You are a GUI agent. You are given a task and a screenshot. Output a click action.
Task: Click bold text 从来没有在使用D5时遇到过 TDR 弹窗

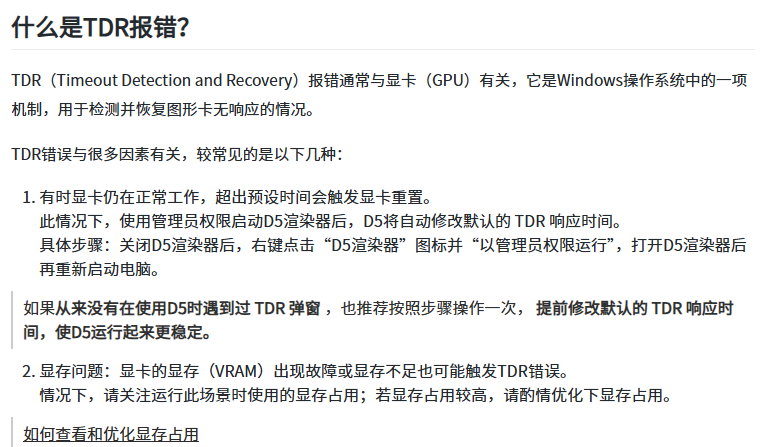pos(188,308)
